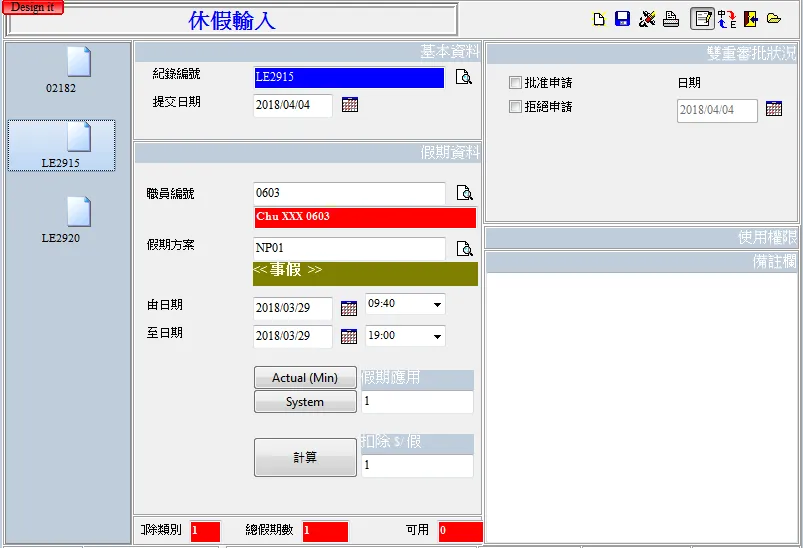Viewport: 803px width, 548px height.
Task: Click the Actual (Min) button
Action: click(x=305, y=378)
